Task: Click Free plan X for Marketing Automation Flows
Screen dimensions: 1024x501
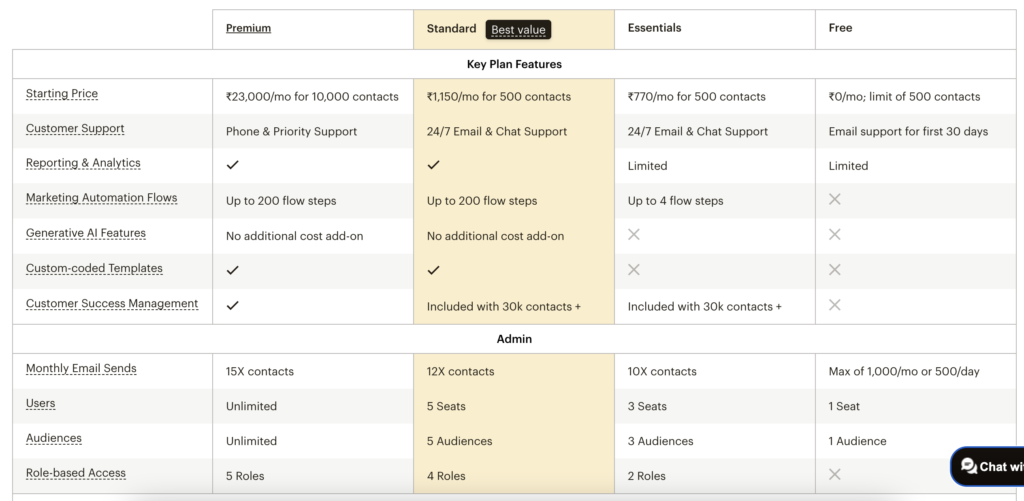Action: pos(835,200)
